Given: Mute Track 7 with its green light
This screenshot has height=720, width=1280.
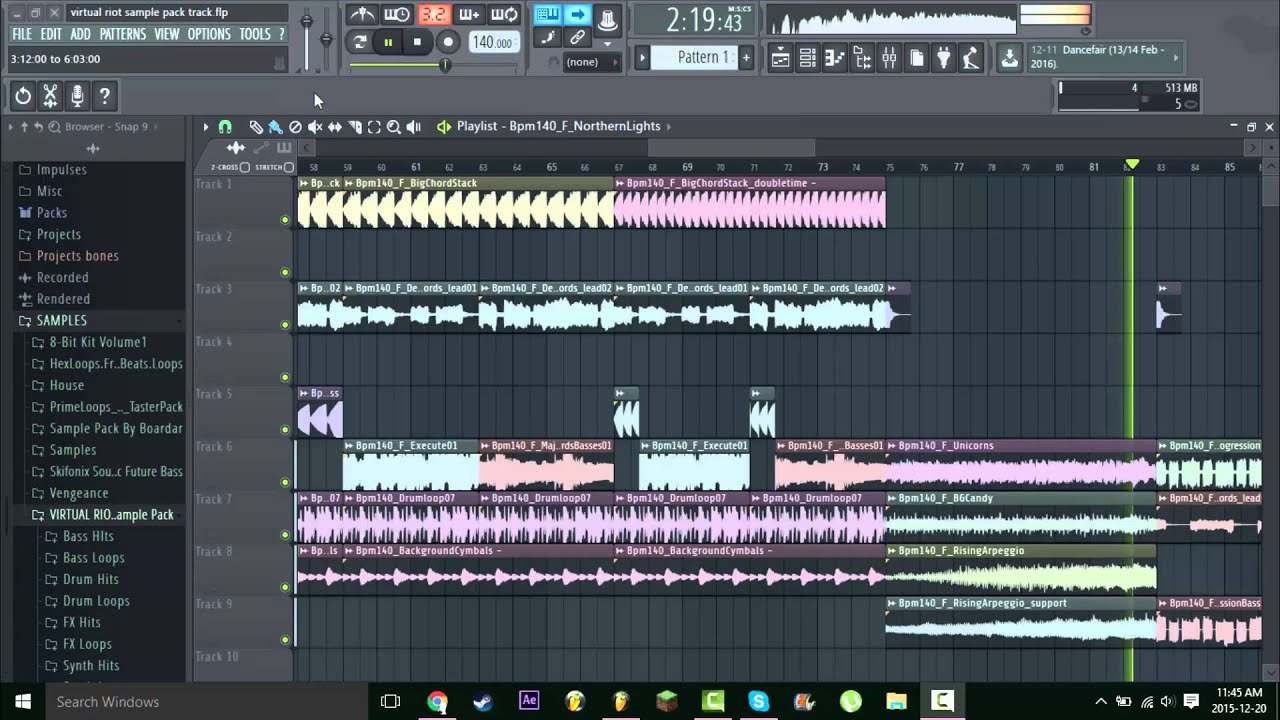Looking at the screenshot, I should 285,535.
